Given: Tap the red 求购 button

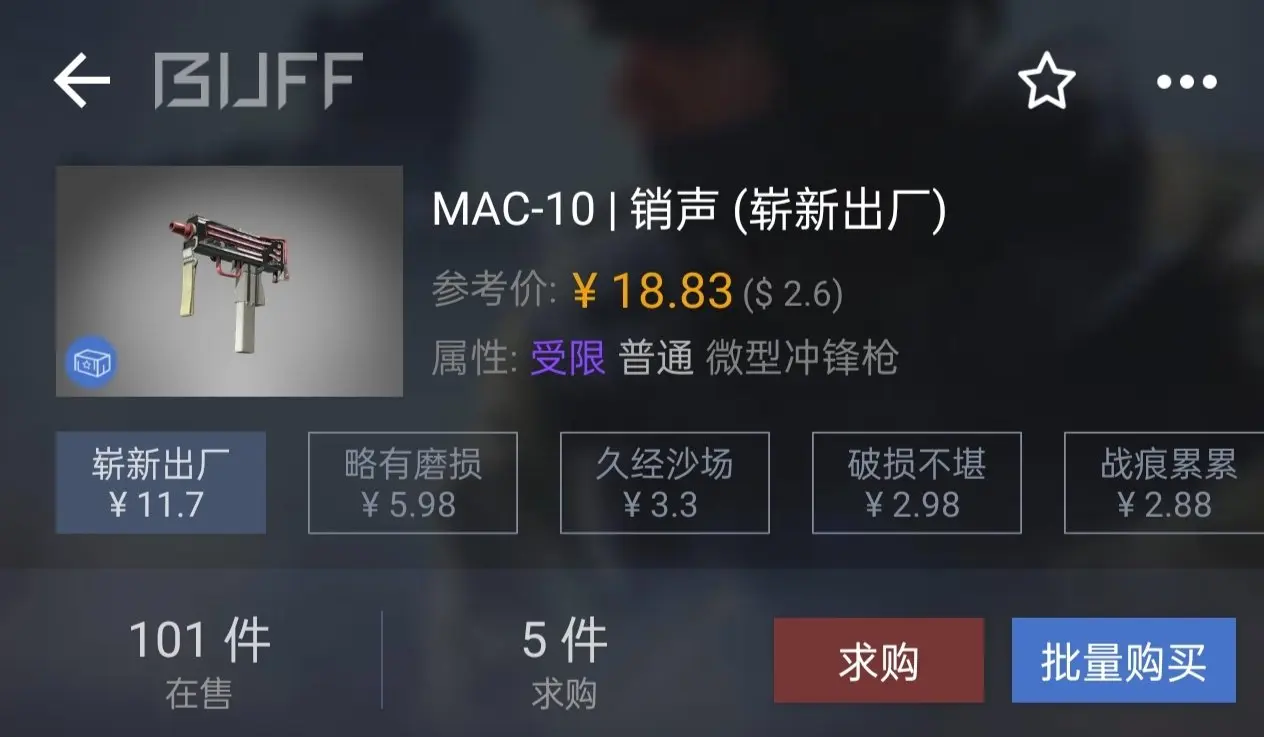Looking at the screenshot, I should (x=879, y=661).
